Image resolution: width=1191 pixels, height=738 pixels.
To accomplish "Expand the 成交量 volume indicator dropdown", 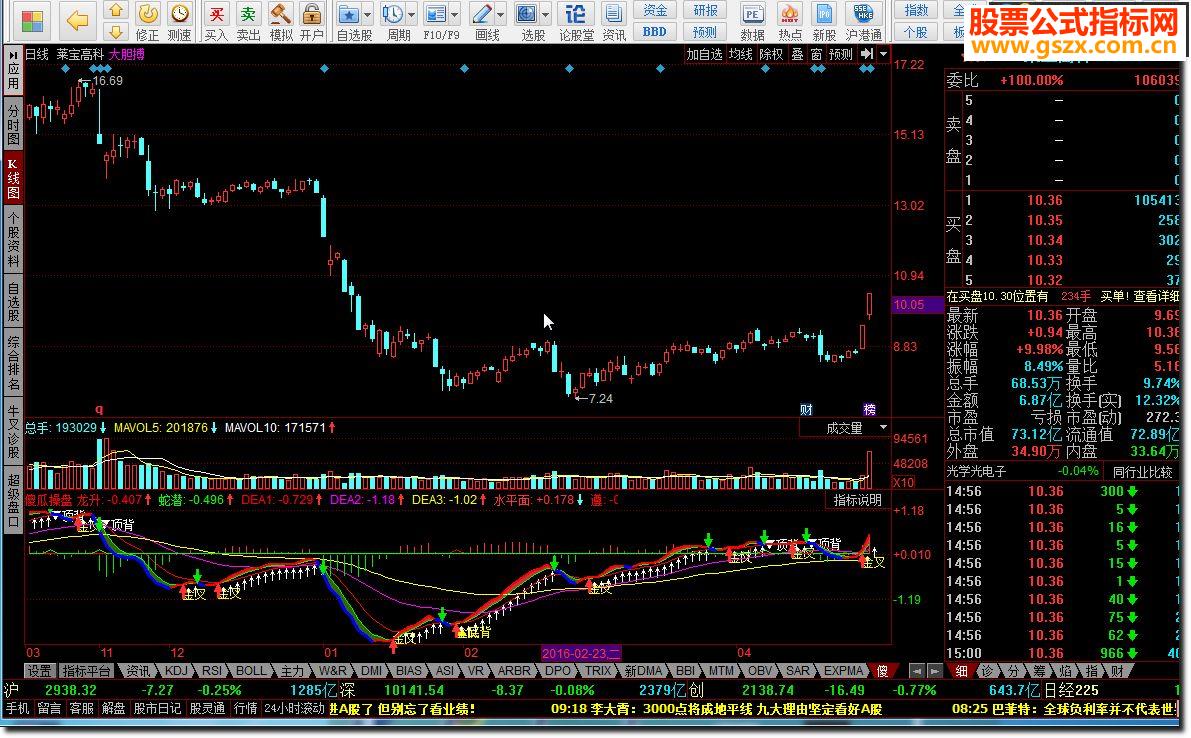I will click(883, 428).
